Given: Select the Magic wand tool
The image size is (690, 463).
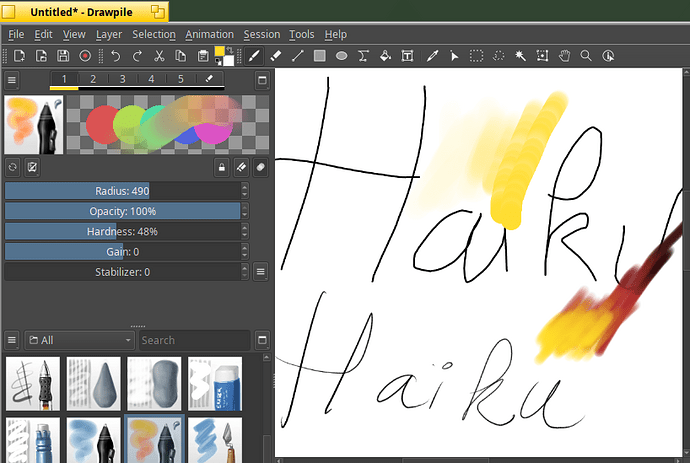Looking at the screenshot, I should point(520,56).
